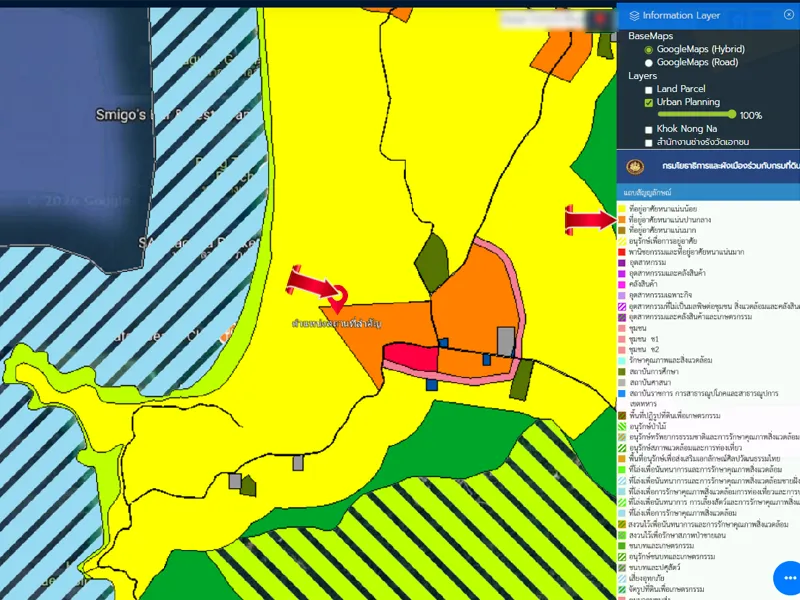Close the Information Layer panel
Screen dimensions: 800x600
tap(788, 15)
